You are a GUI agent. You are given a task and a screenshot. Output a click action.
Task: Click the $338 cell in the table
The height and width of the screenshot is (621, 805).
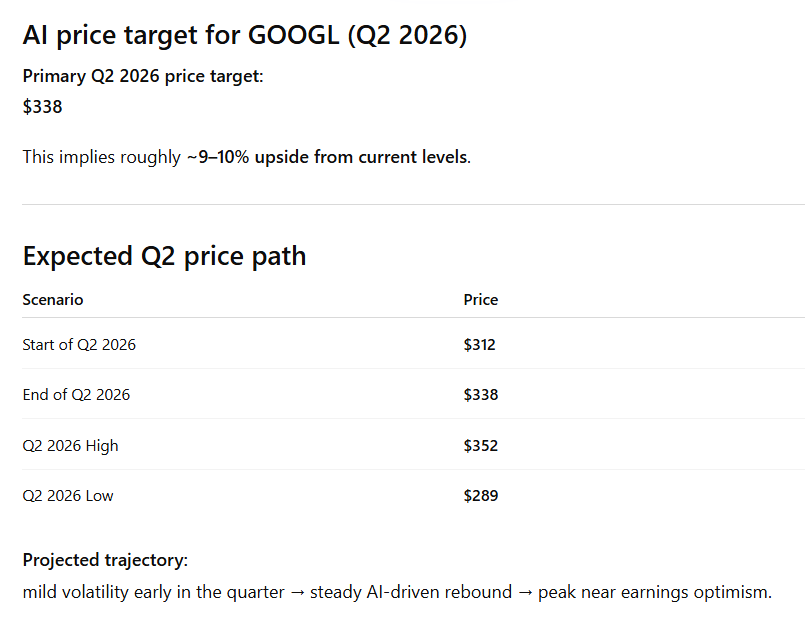click(x=481, y=395)
